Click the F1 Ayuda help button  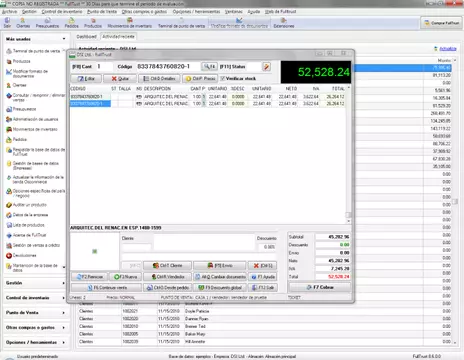(263, 277)
